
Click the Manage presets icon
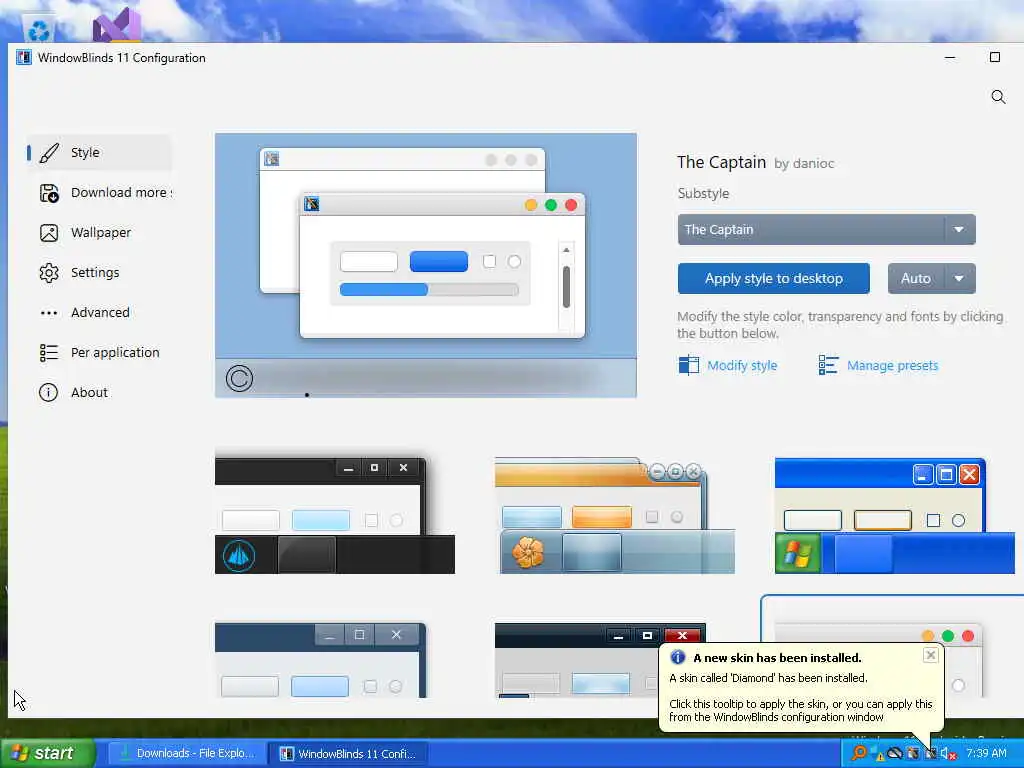pyautogui.click(x=828, y=365)
